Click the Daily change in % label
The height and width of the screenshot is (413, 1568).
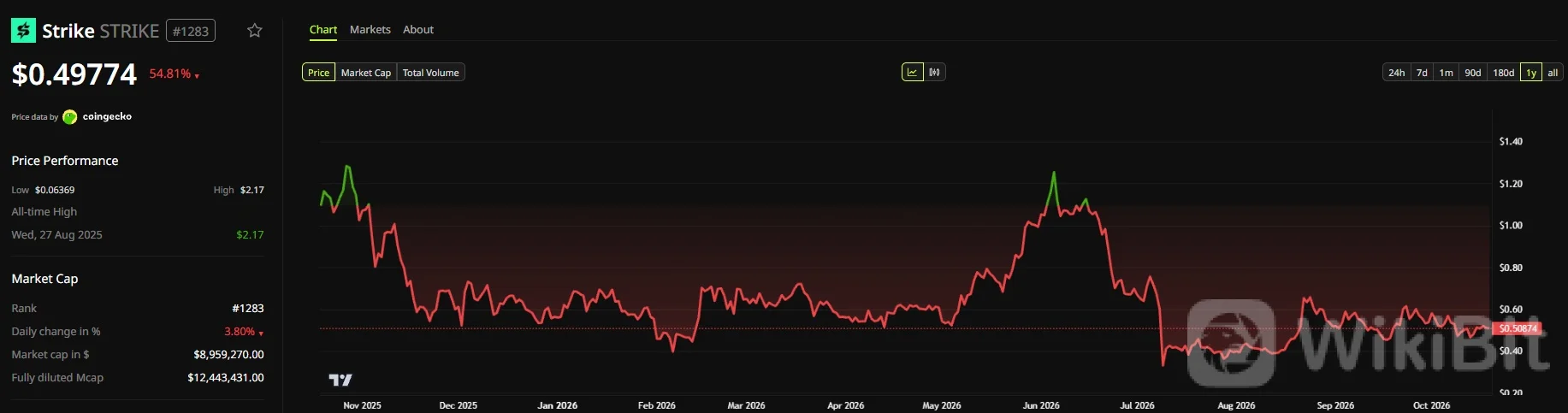(x=56, y=332)
